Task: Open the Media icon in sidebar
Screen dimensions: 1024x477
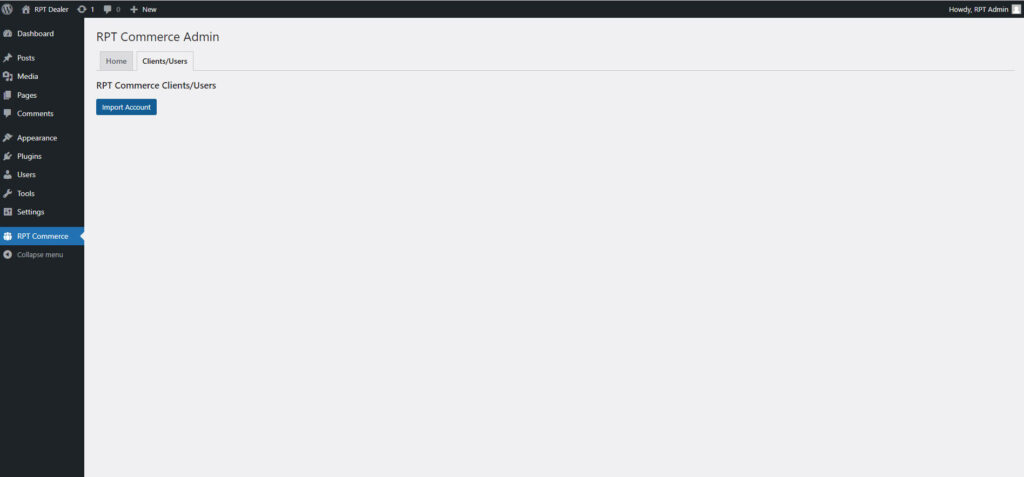Action: click(8, 76)
